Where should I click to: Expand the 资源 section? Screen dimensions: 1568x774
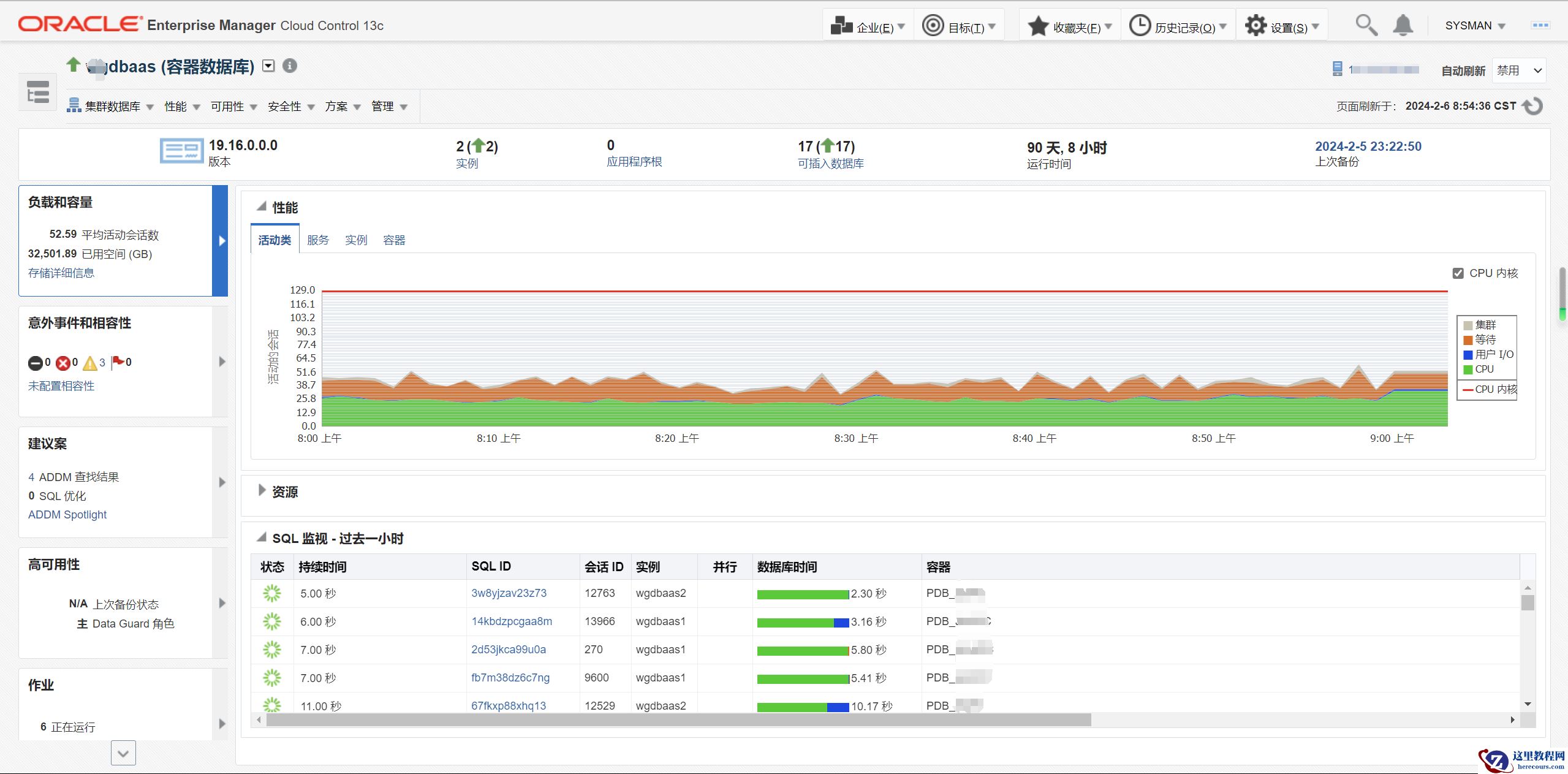[262, 491]
